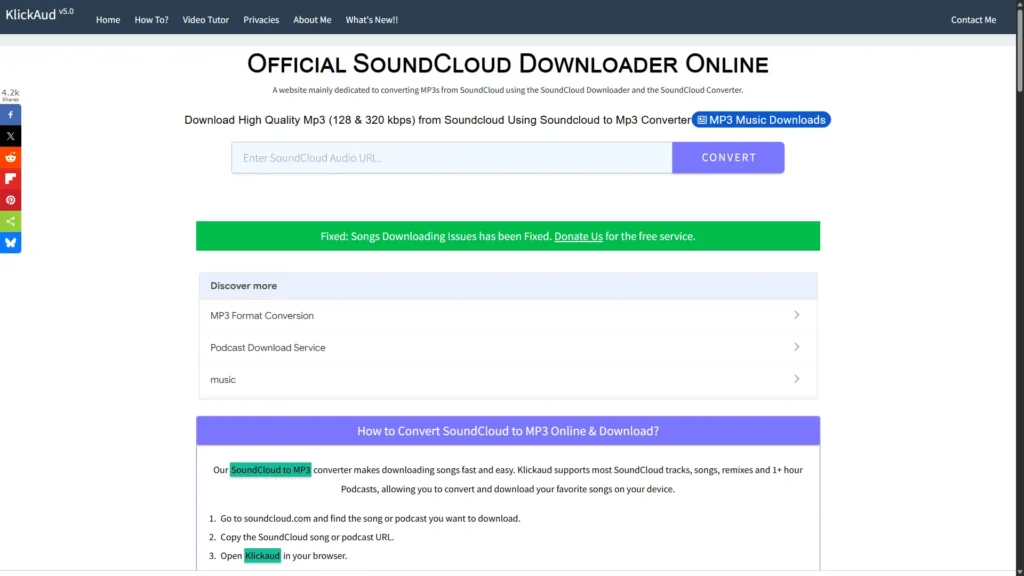Share on Flipboard icon
Viewport: 1024px width, 576px height.
pyautogui.click(x=10, y=179)
